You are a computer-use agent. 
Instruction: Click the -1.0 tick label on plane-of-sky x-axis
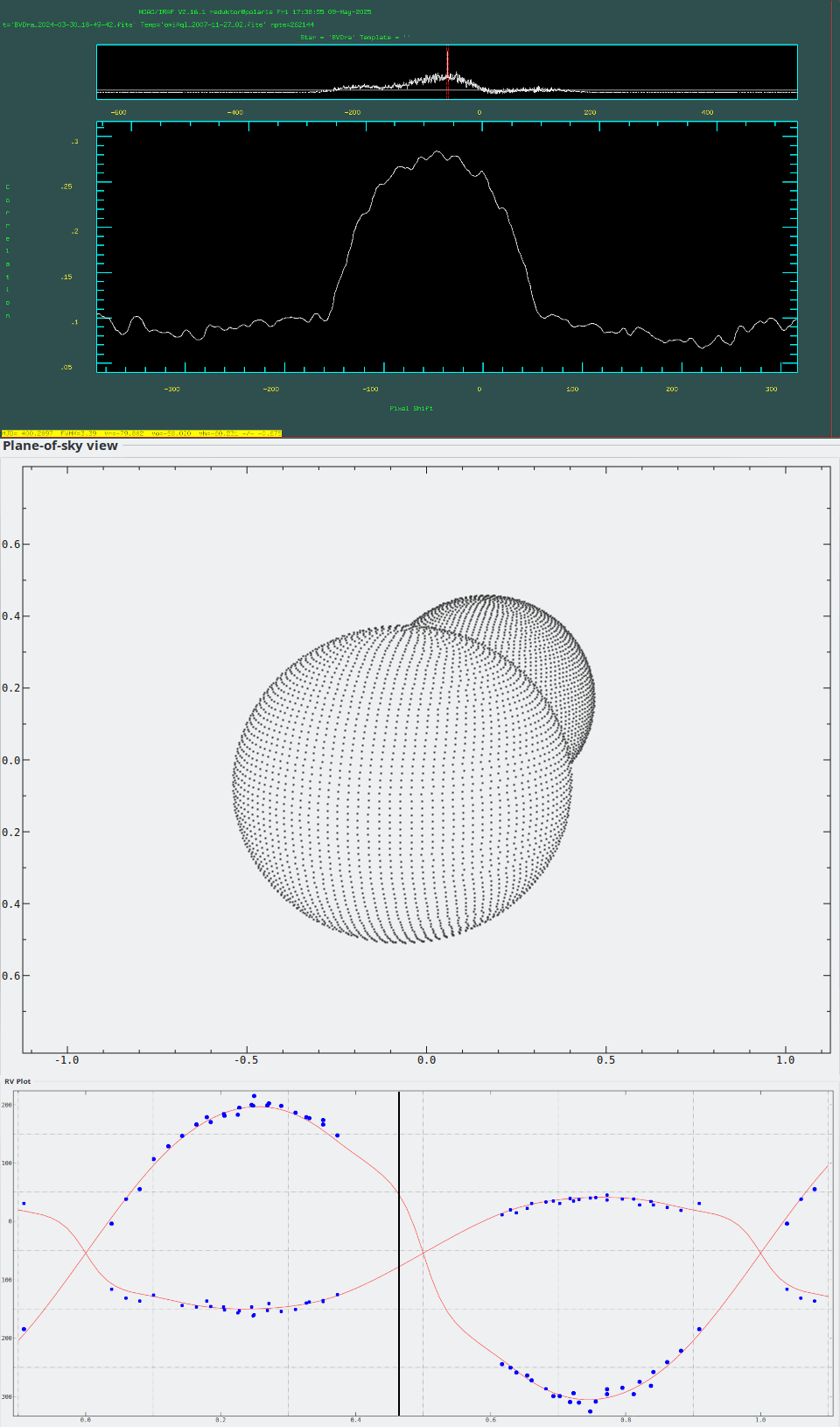pyautogui.click(x=66, y=1060)
